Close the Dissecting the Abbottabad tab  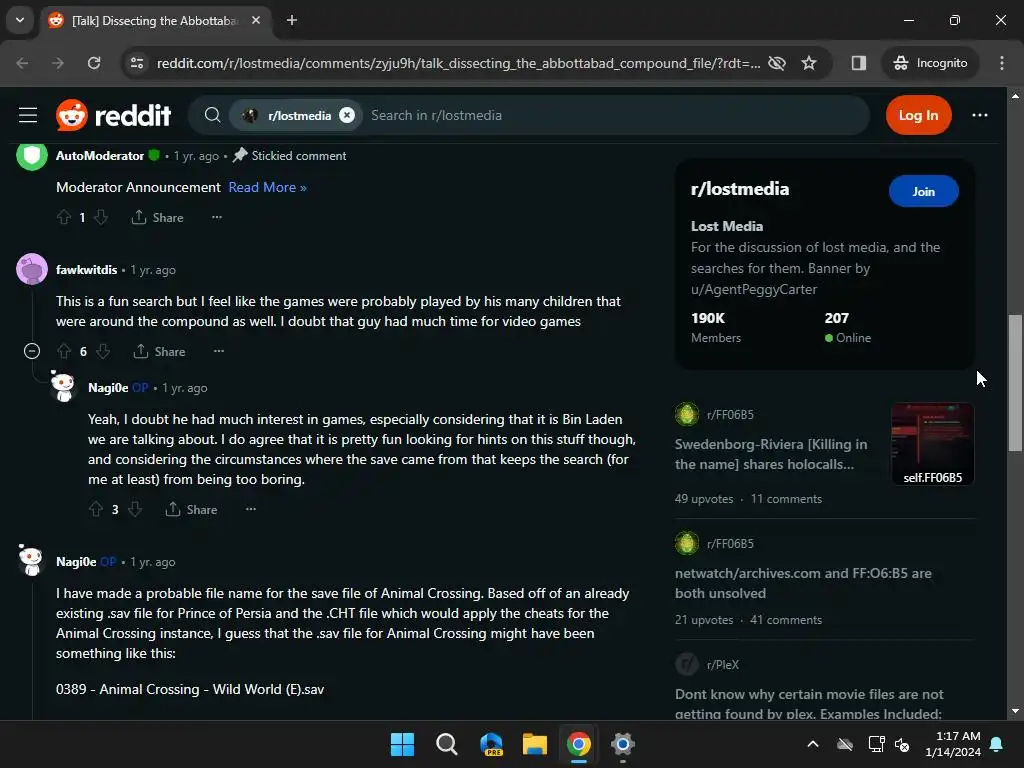click(256, 21)
